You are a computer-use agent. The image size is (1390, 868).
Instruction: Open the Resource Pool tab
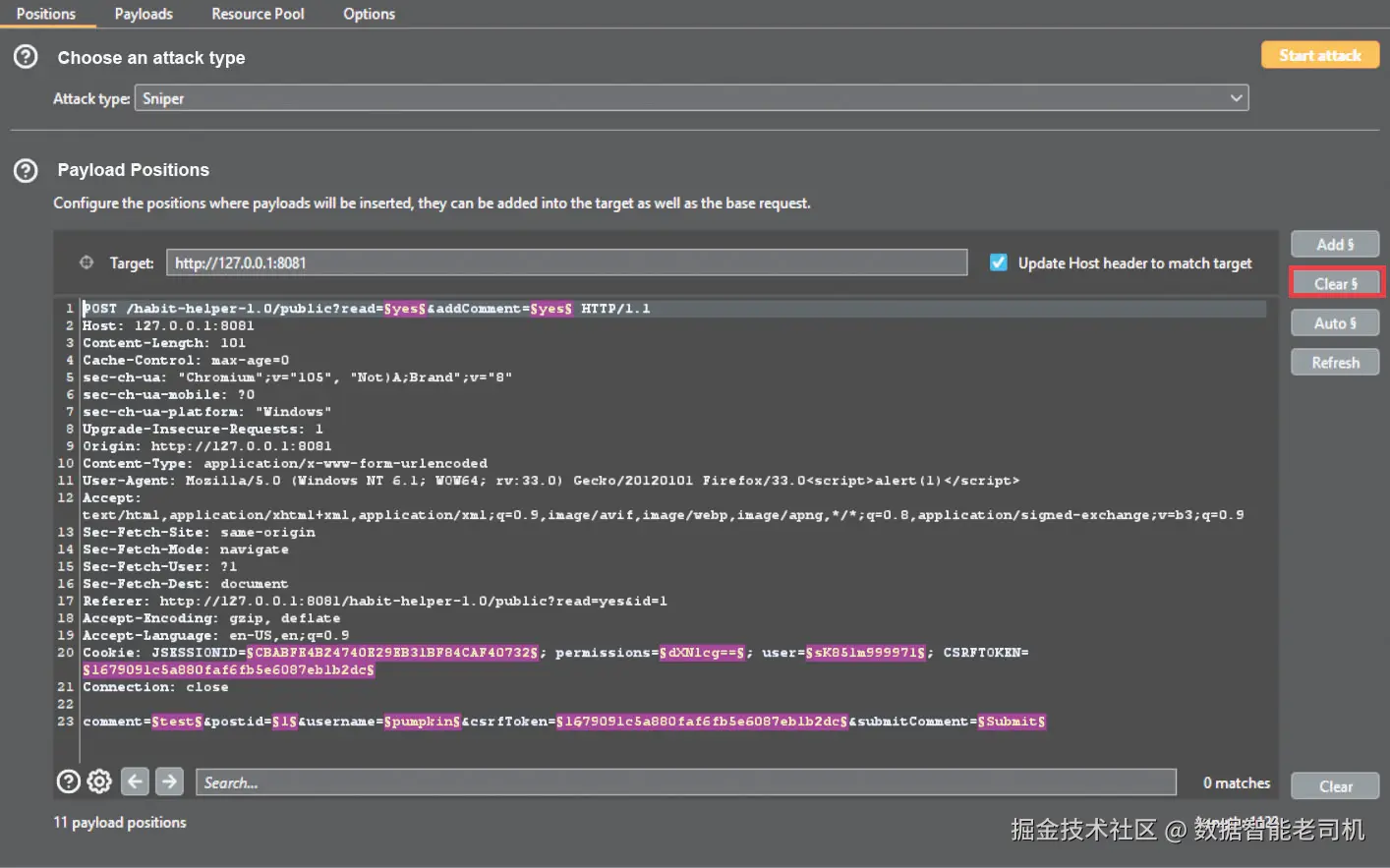[258, 14]
